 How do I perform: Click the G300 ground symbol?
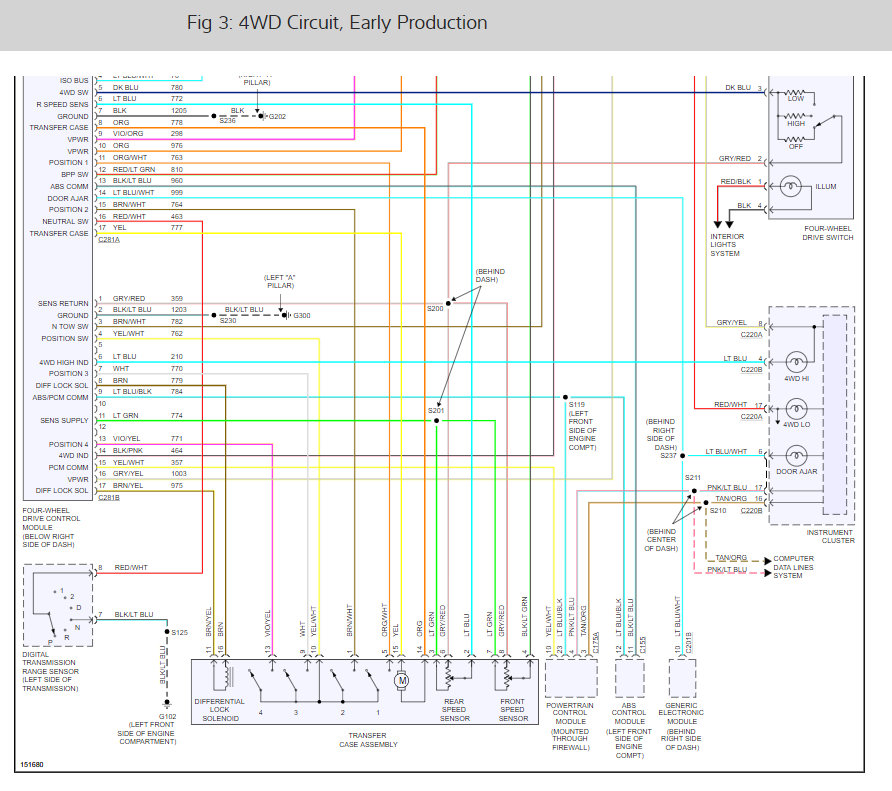coord(287,315)
